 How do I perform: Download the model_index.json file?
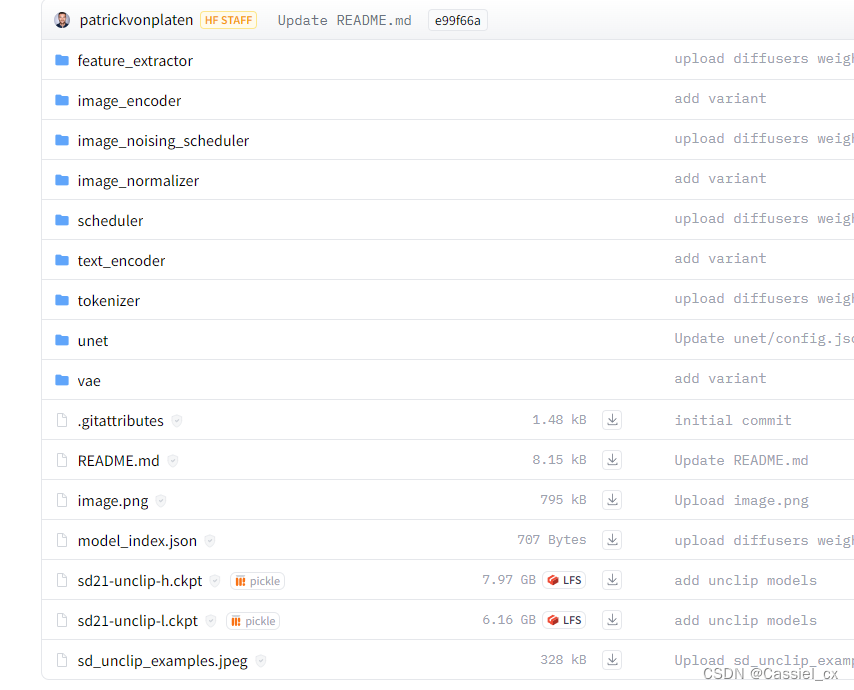[611, 540]
